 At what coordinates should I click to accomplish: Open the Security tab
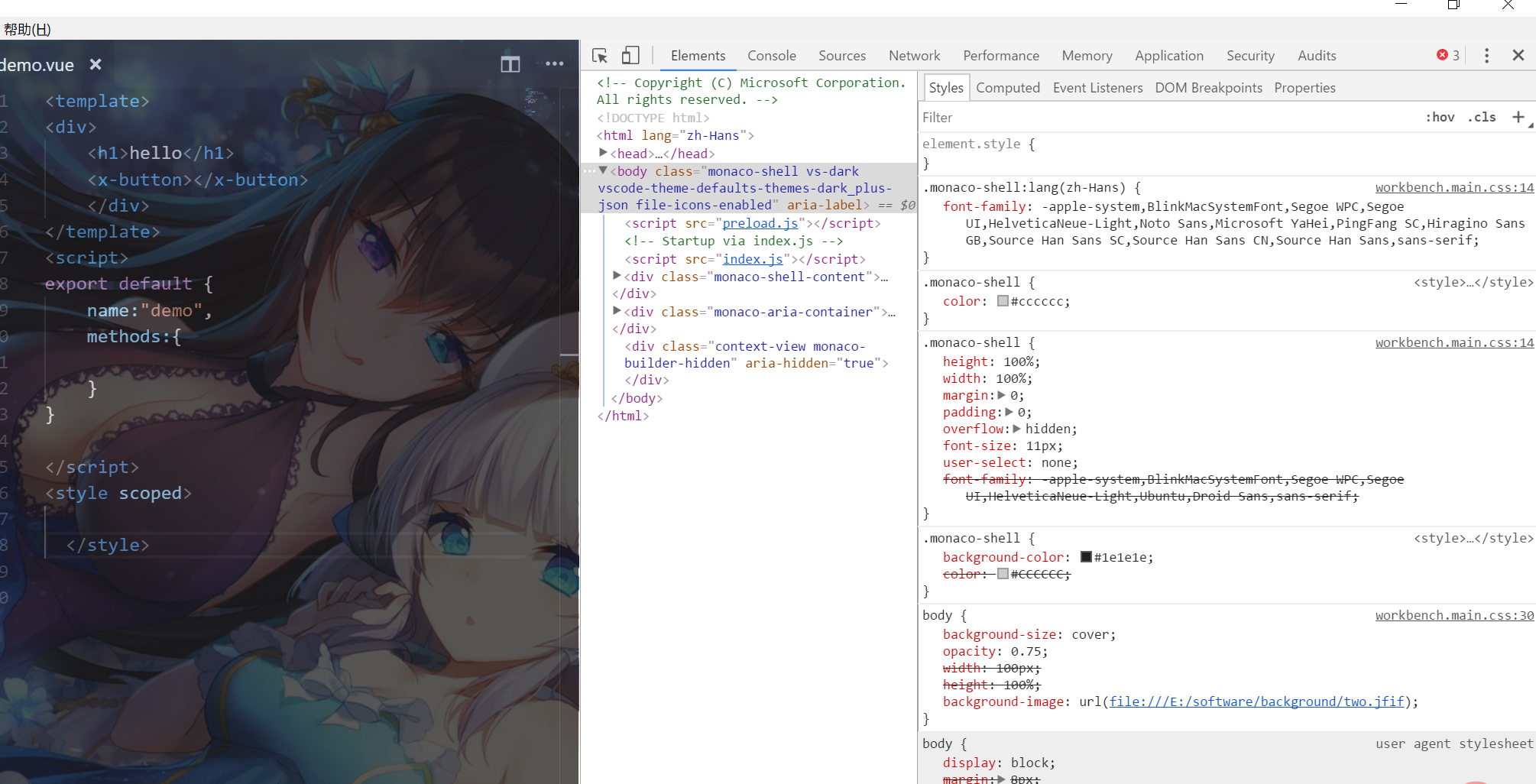[1250, 56]
